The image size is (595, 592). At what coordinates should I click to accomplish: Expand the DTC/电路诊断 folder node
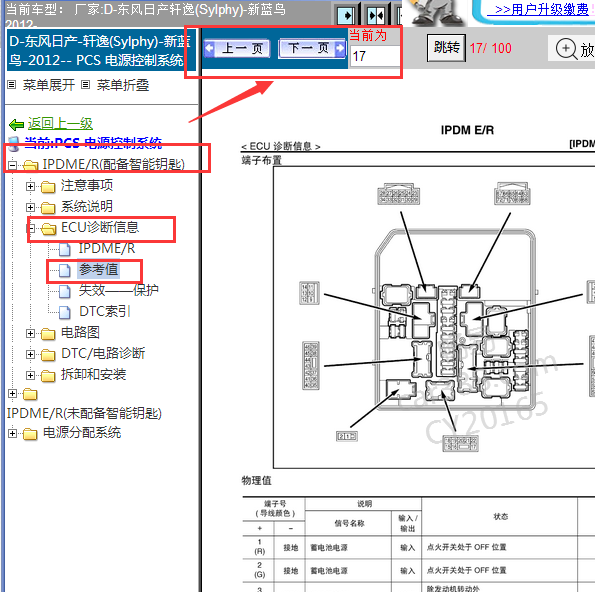coord(30,354)
